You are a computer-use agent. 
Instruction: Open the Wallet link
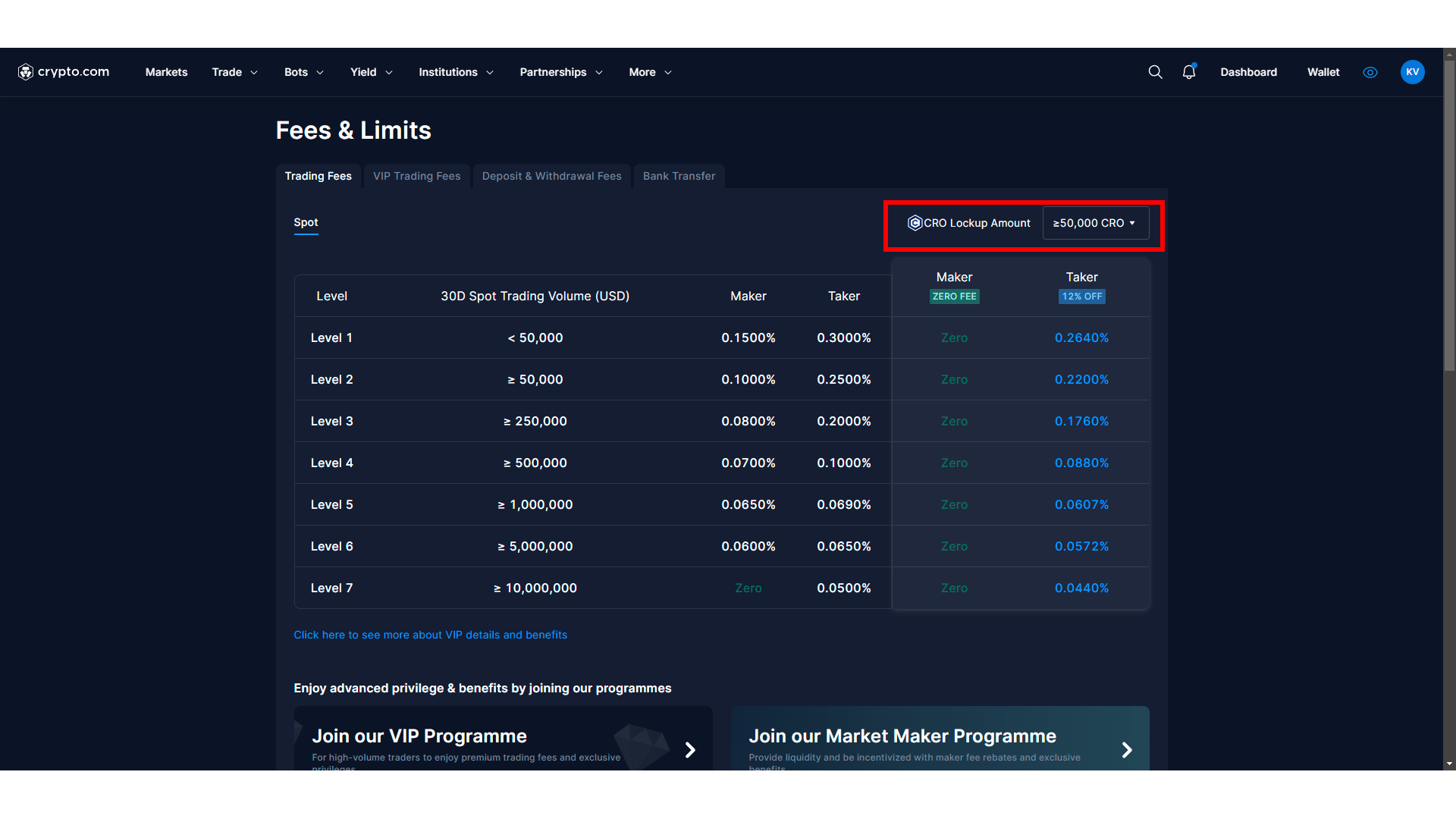point(1323,72)
